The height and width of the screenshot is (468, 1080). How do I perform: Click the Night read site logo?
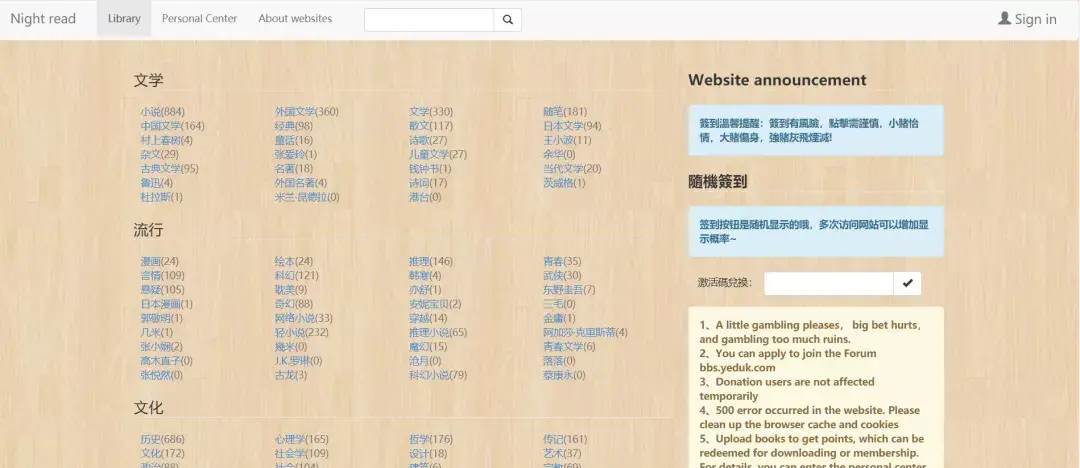click(x=43, y=19)
